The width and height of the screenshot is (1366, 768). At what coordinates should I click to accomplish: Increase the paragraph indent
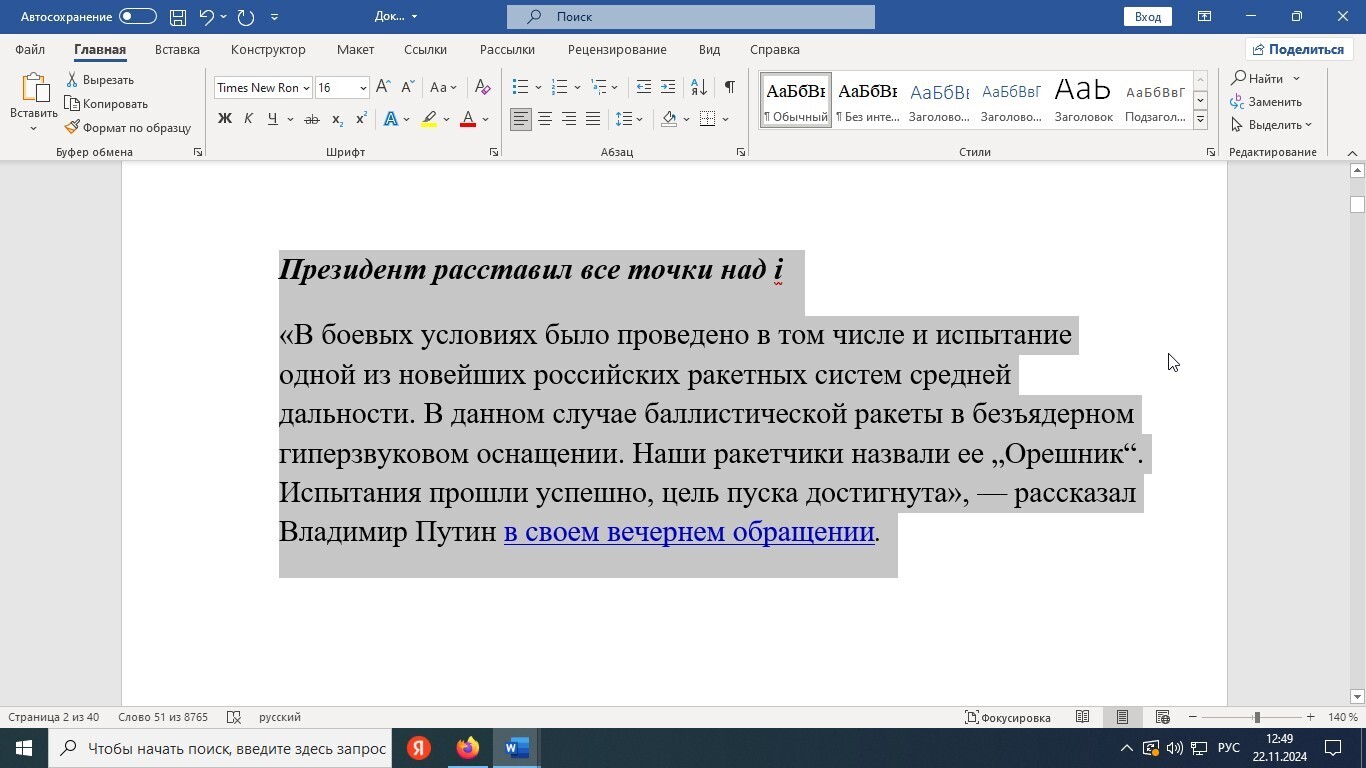pos(668,87)
